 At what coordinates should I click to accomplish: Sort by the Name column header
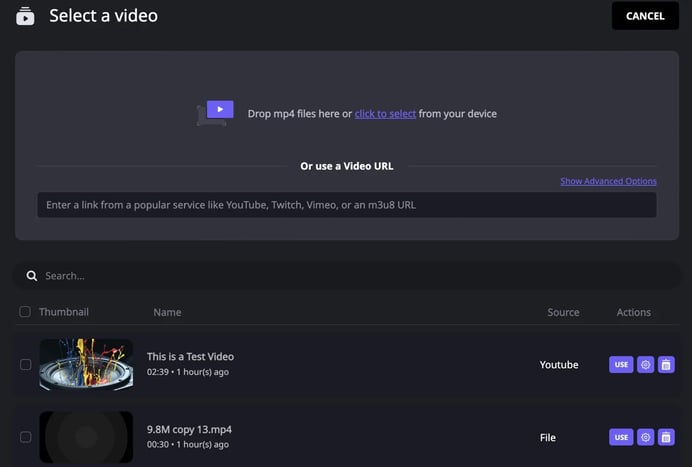(x=167, y=312)
